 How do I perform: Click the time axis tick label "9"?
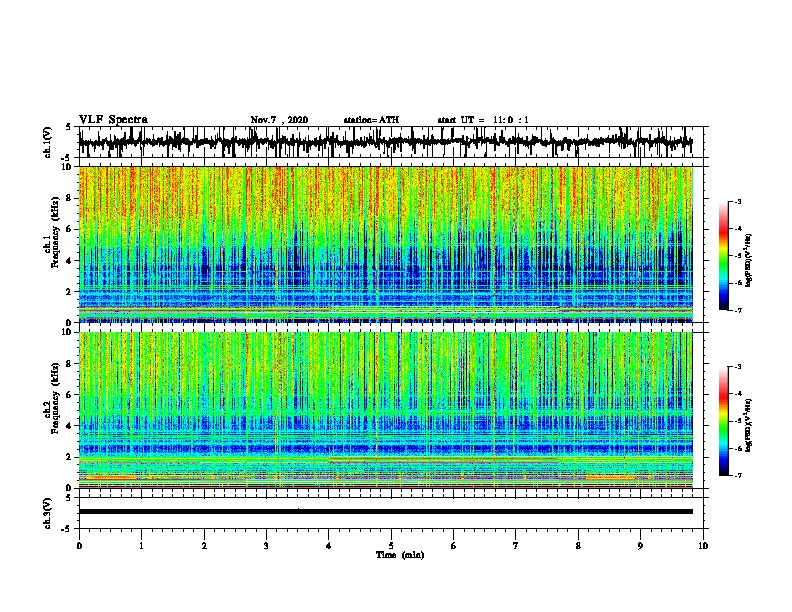(x=640, y=545)
